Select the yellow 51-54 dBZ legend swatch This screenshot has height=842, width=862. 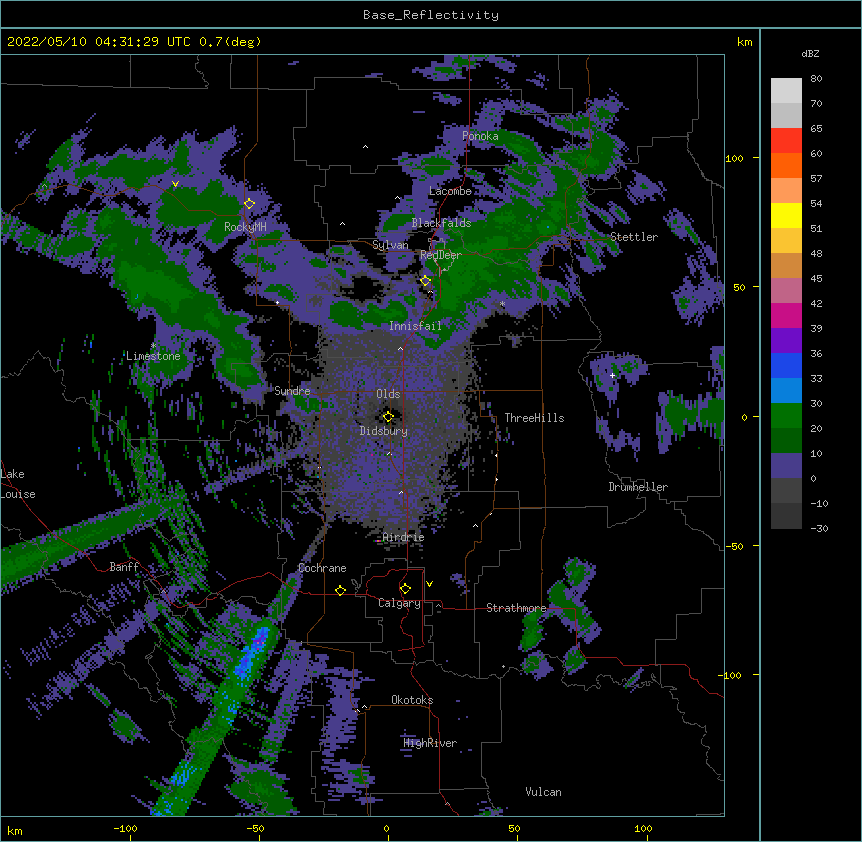coord(786,215)
